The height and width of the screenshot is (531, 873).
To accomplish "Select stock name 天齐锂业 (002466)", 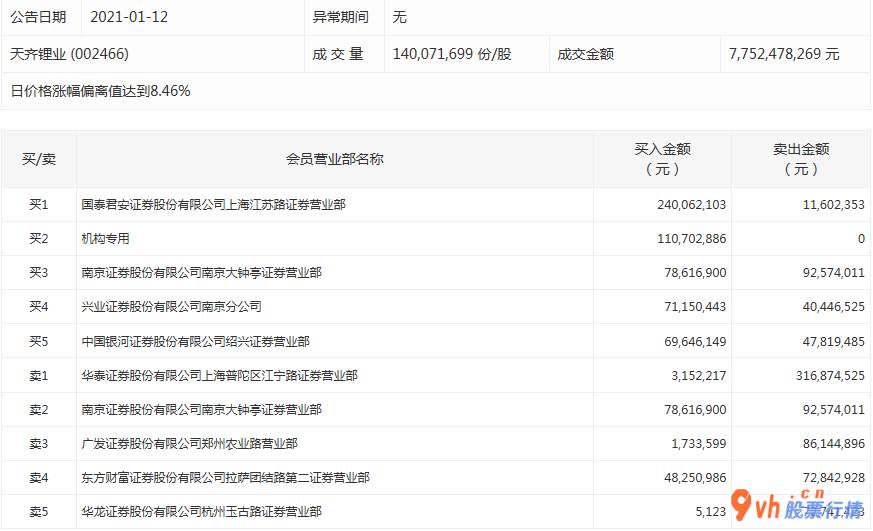I will (x=69, y=54).
